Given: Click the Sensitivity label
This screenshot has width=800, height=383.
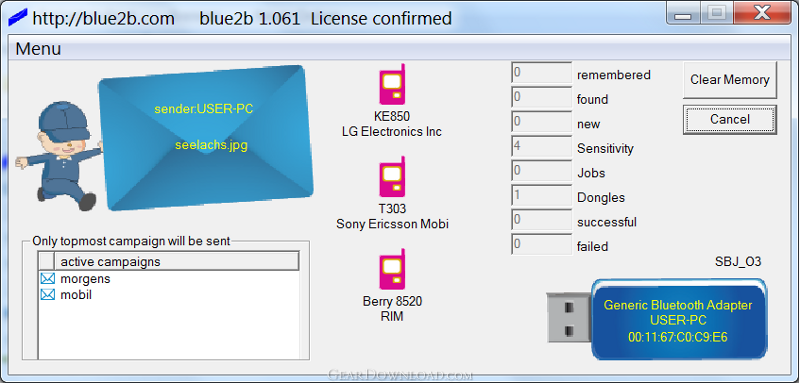Looking at the screenshot, I should [x=605, y=149].
